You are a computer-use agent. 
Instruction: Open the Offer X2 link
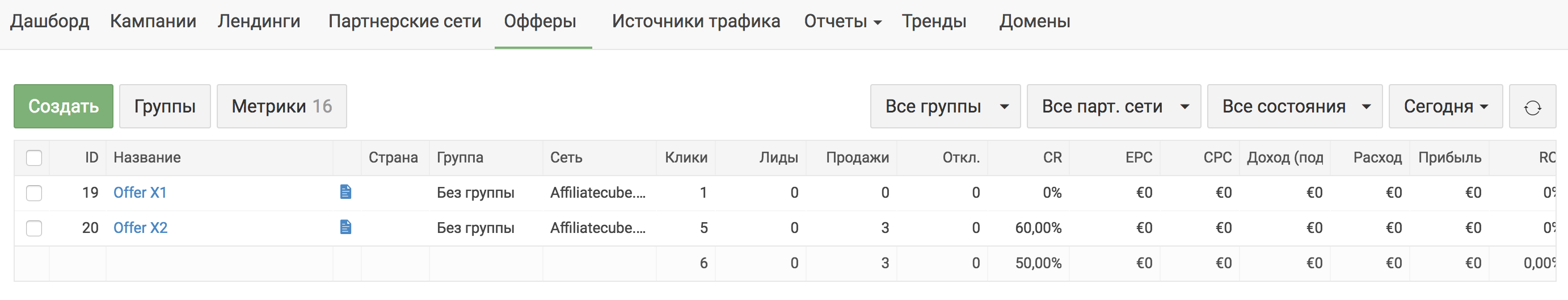coord(140,228)
